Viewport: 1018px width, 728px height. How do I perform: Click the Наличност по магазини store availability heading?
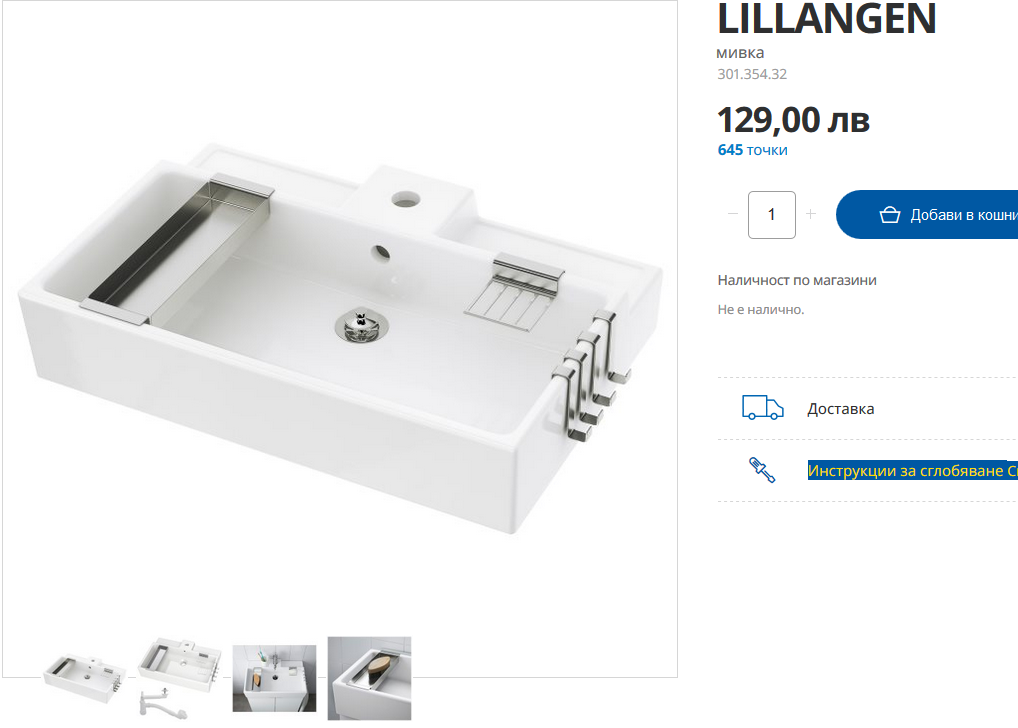(x=797, y=280)
